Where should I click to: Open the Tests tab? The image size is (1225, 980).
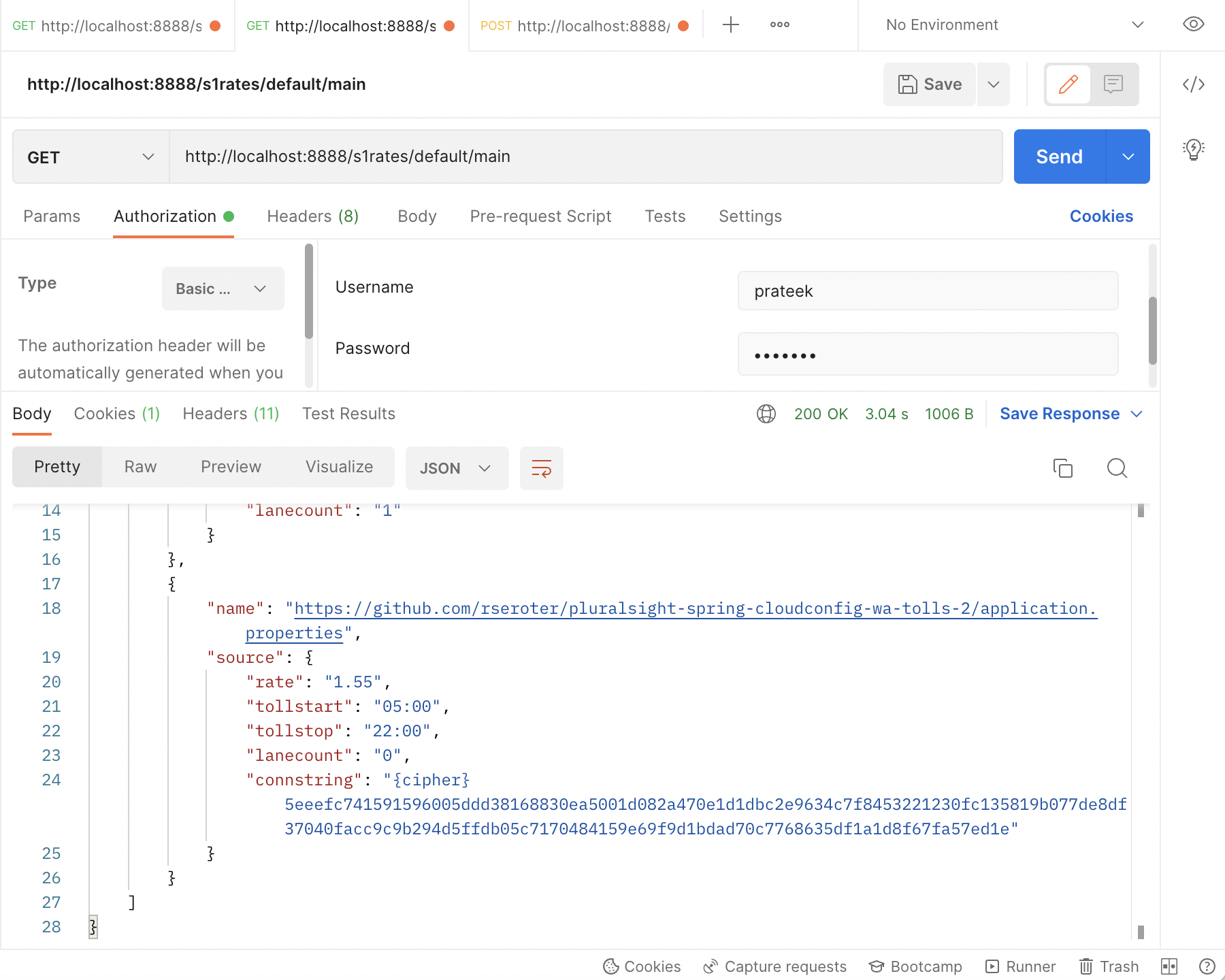(x=666, y=216)
